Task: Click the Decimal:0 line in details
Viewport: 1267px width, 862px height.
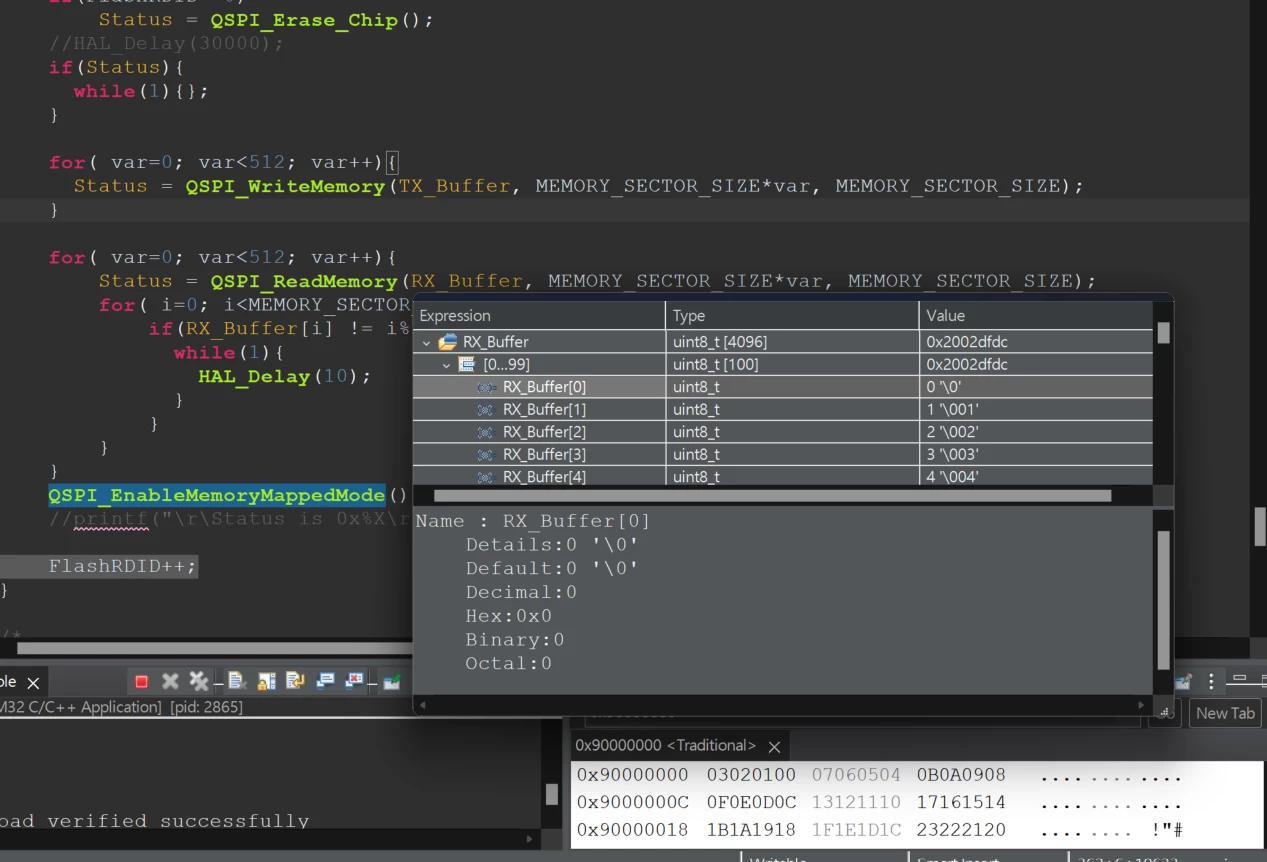Action: 521,592
